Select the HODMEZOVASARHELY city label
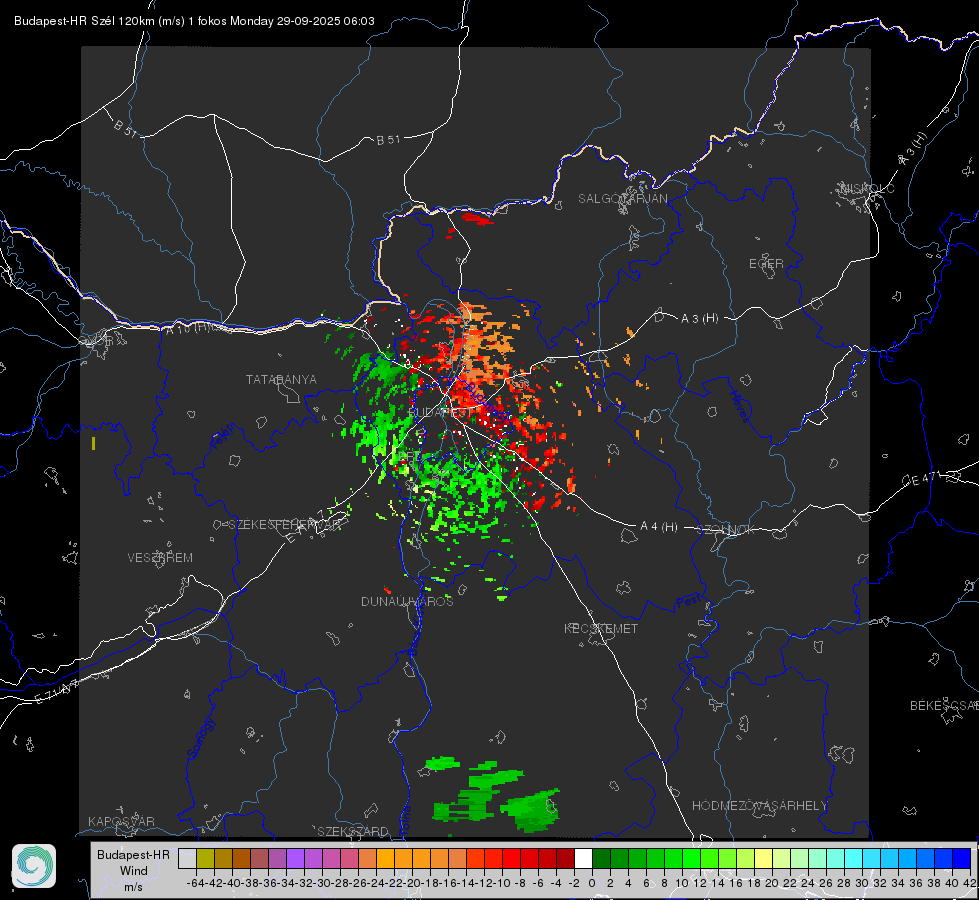This screenshot has width=979, height=900. tap(759, 806)
